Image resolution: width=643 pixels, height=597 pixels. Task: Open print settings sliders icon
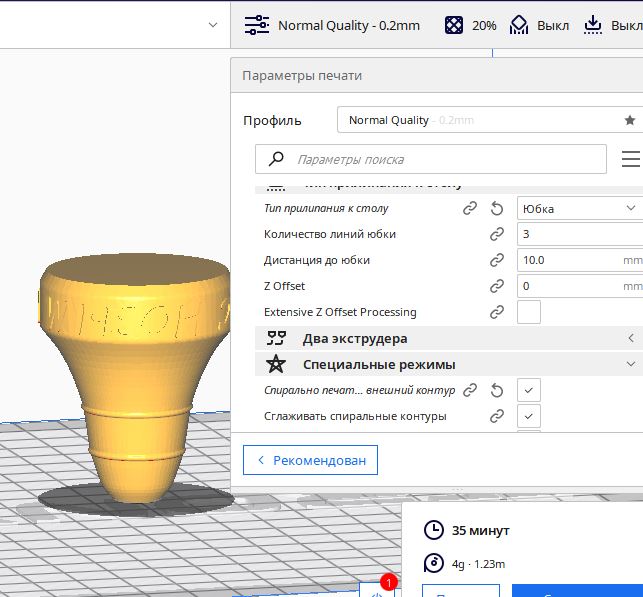tap(257, 25)
